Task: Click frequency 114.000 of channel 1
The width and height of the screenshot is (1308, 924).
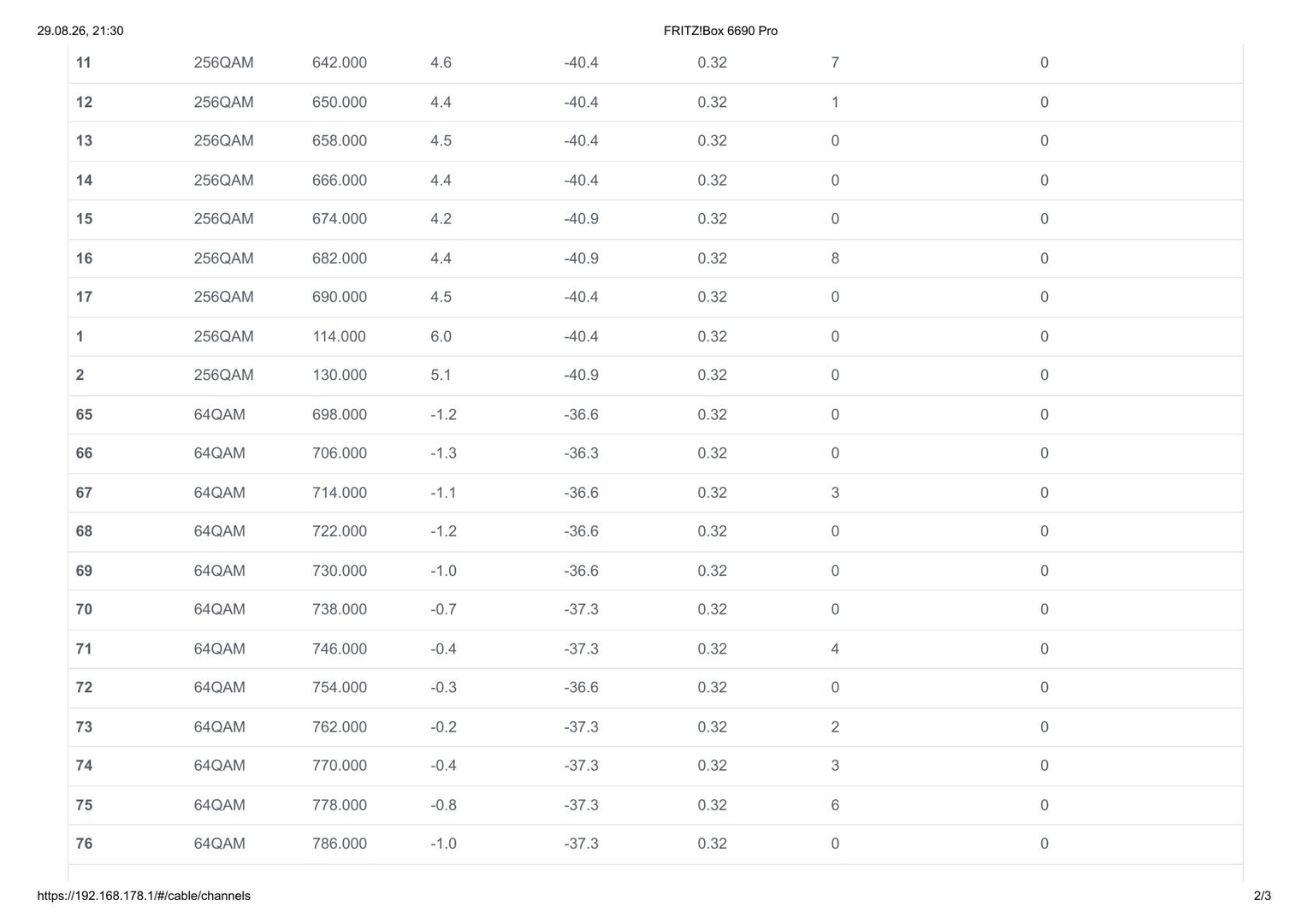Action: click(x=339, y=336)
